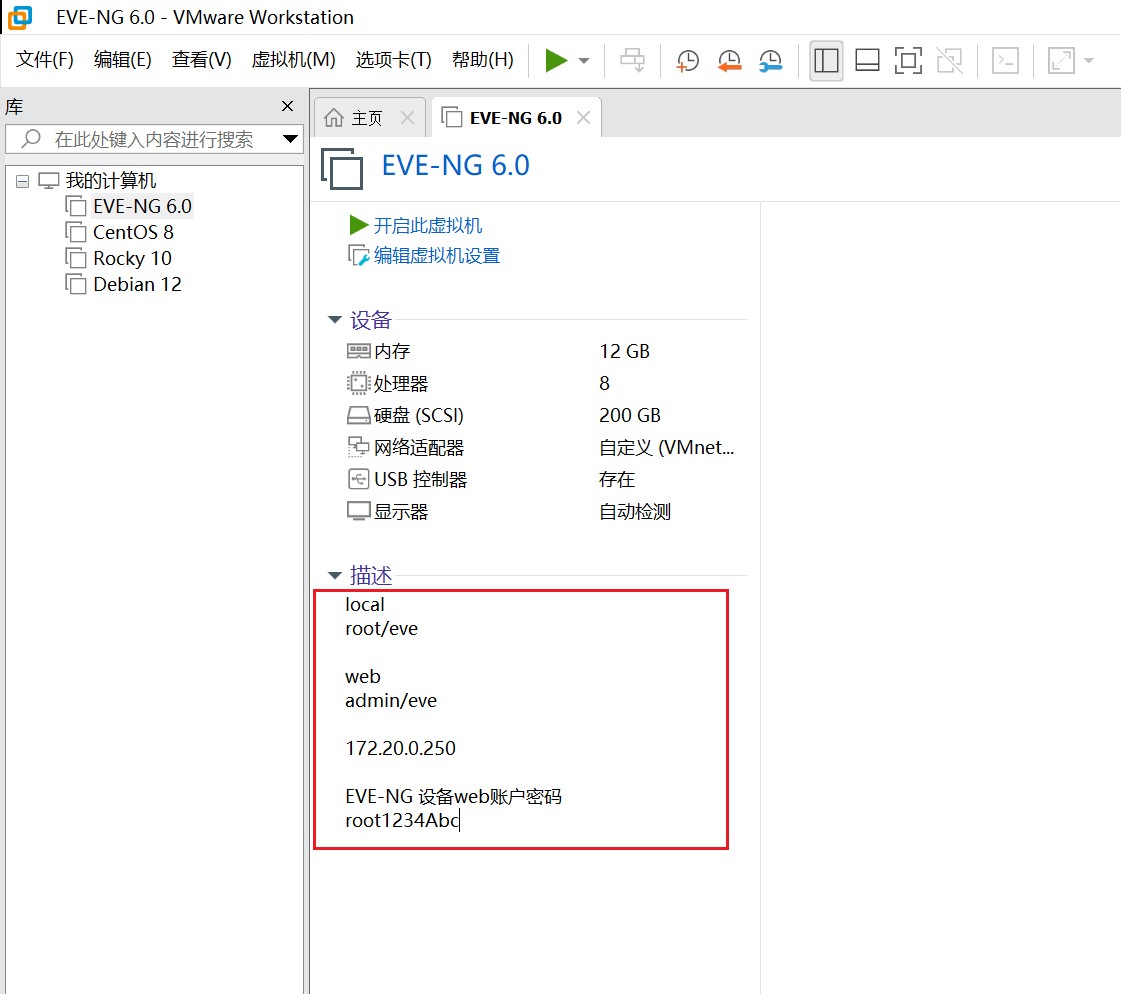Click the memory chip icon
1121x994 pixels.
coord(358,351)
